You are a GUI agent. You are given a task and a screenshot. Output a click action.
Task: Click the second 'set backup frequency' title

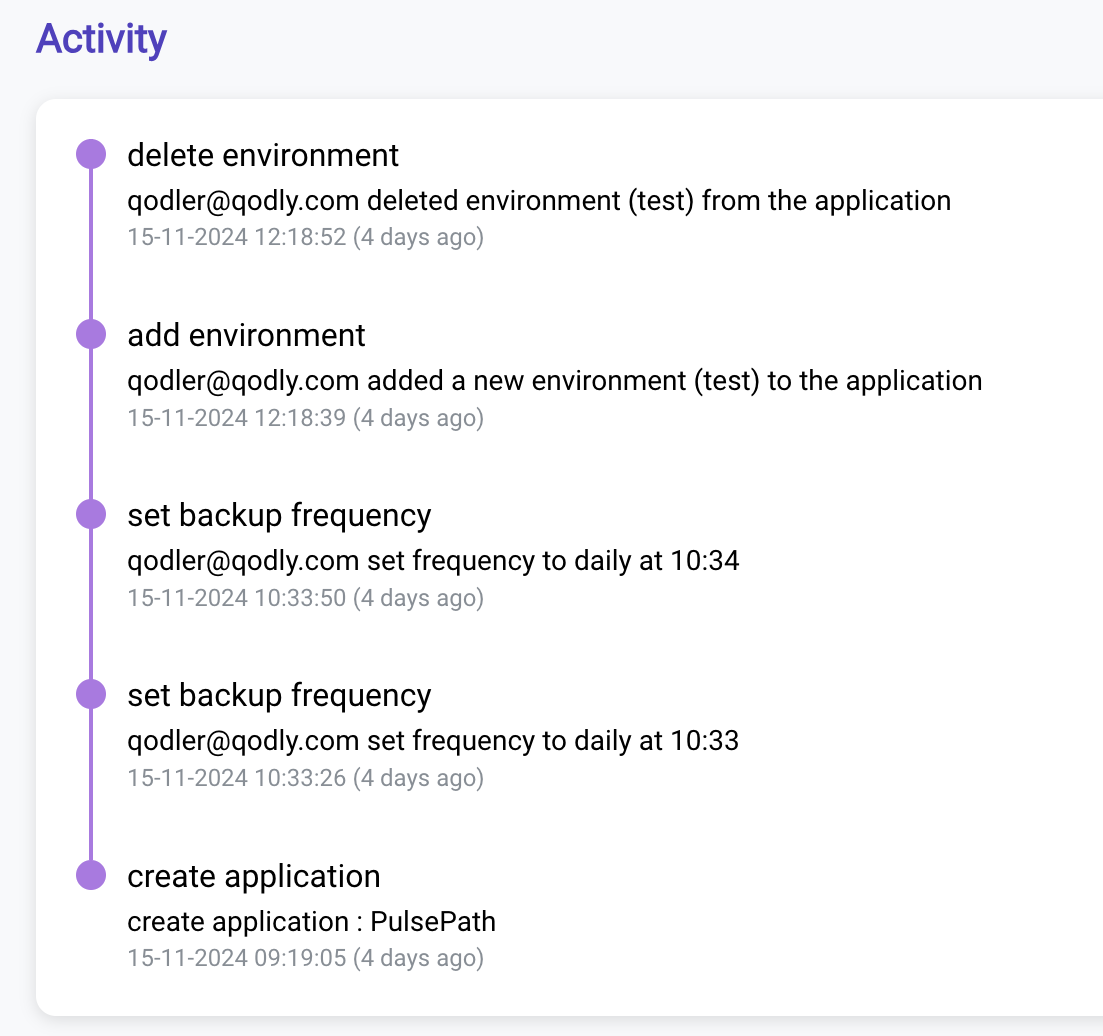(x=279, y=696)
